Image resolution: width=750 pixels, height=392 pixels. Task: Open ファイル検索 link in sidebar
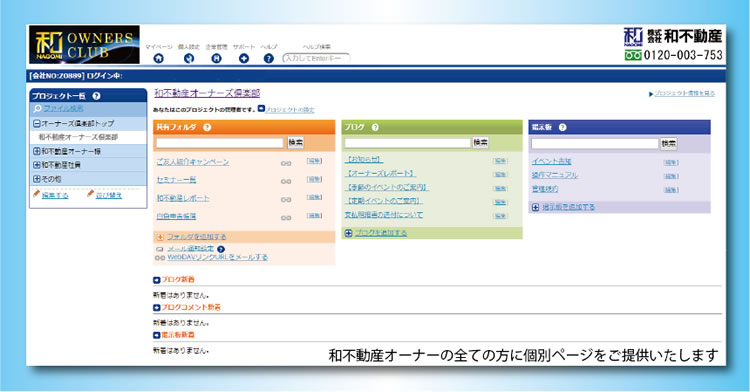click(x=64, y=109)
